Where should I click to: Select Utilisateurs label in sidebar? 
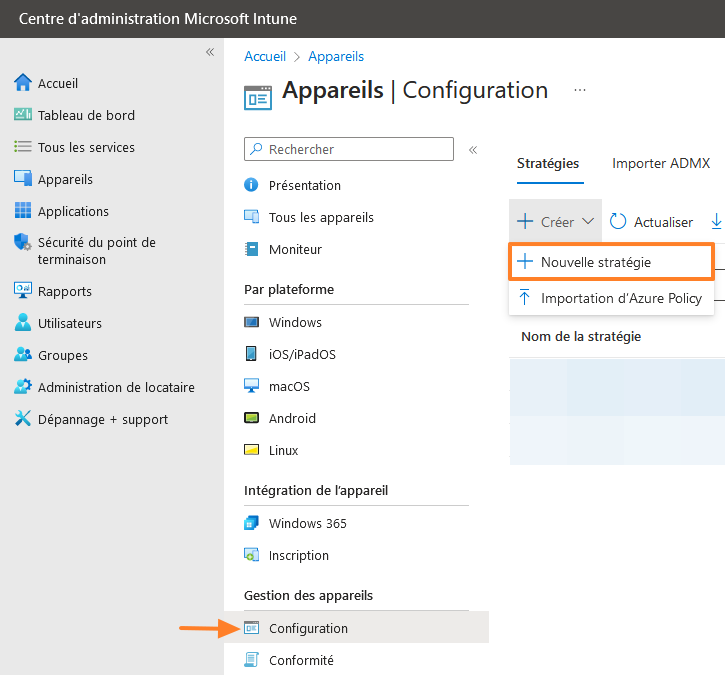[x=70, y=323]
